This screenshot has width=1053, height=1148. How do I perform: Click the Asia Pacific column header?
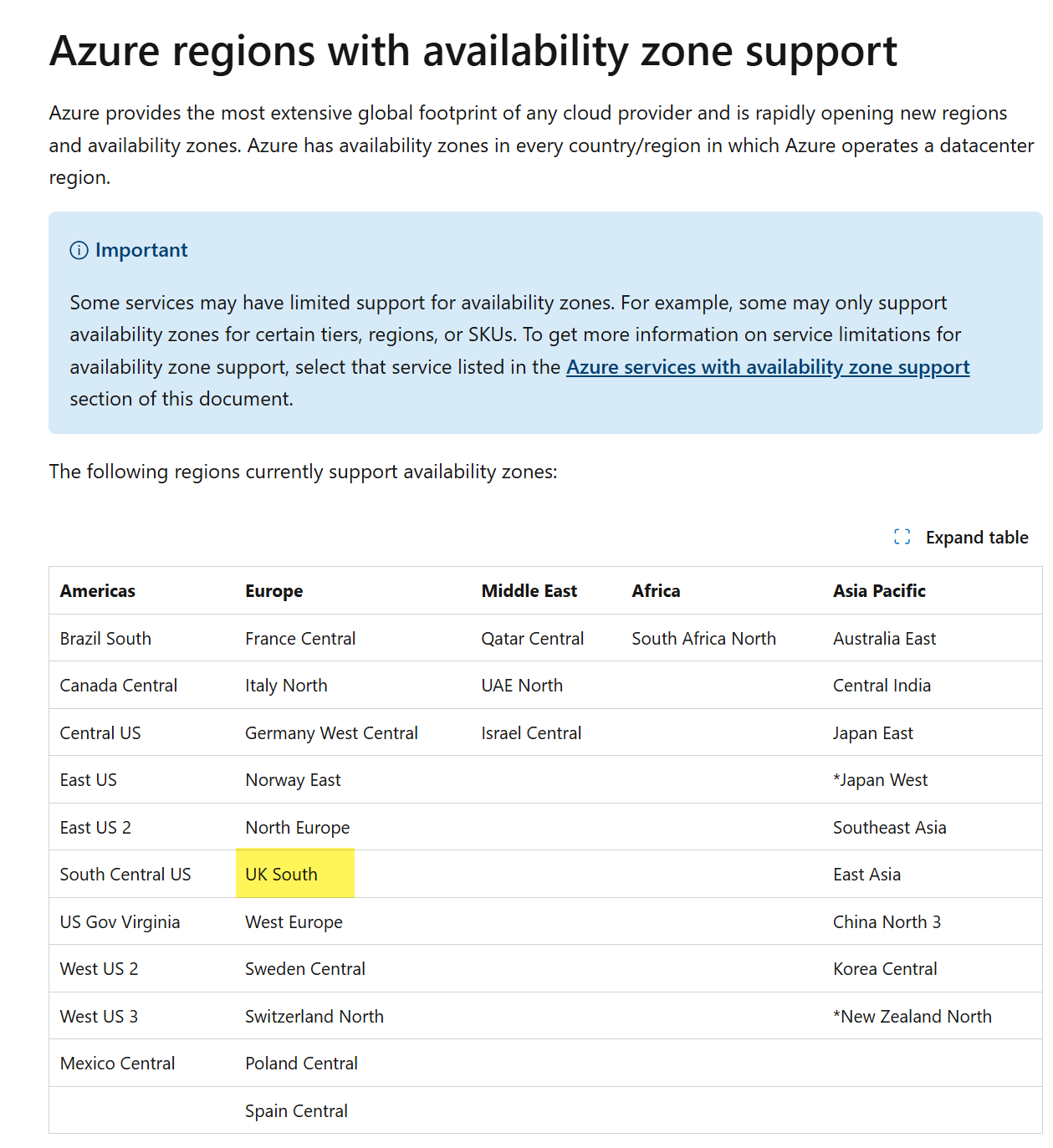[x=879, y=591]
